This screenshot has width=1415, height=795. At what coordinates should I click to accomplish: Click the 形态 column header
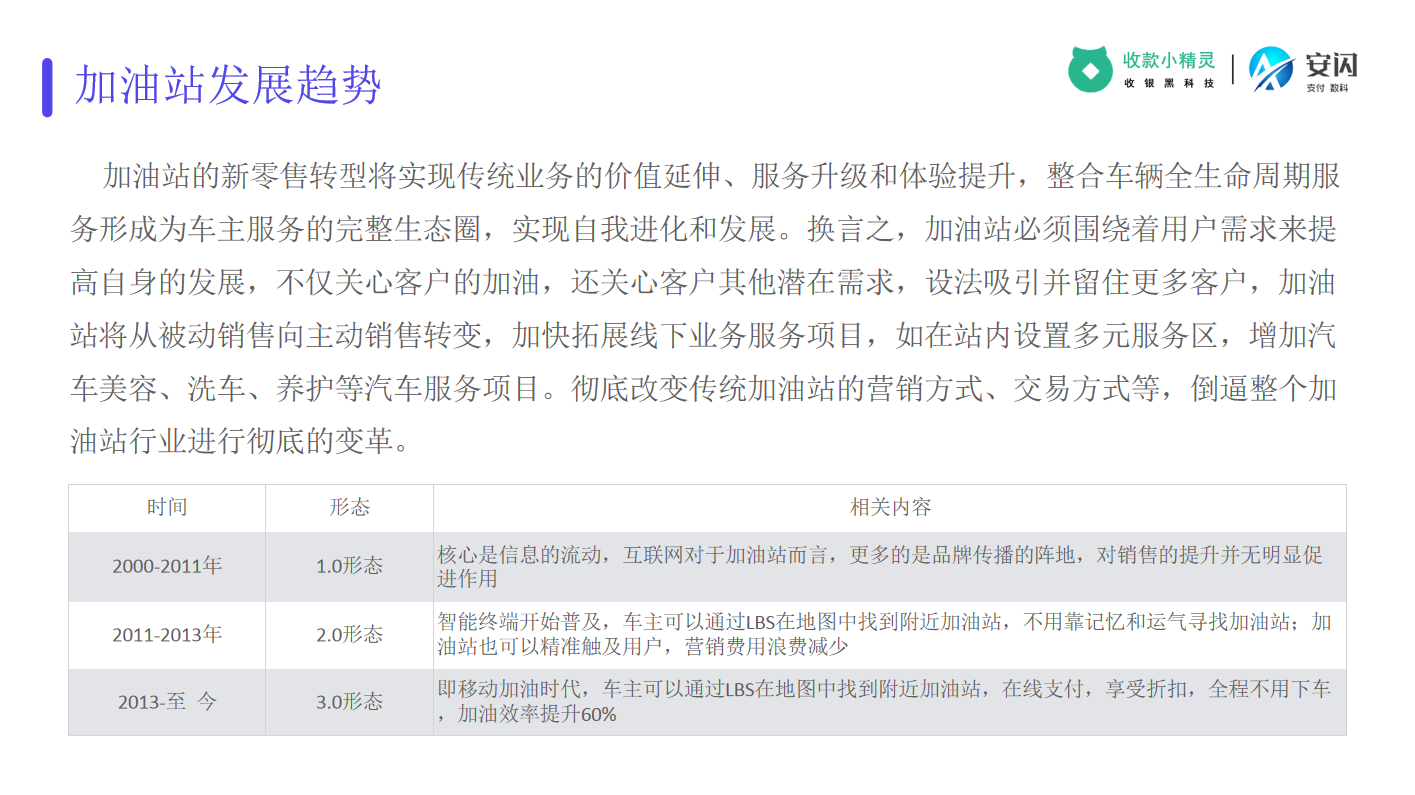click(349, 507)
